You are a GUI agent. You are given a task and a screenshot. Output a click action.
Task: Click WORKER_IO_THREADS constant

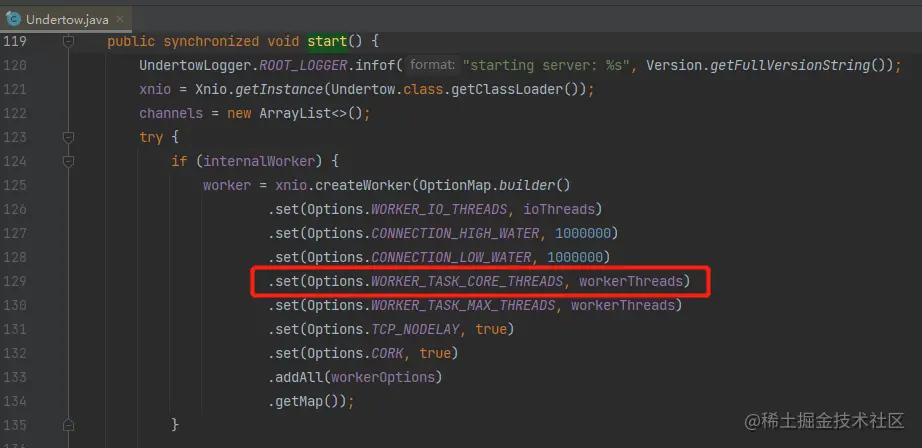click(x=439, y=210)
